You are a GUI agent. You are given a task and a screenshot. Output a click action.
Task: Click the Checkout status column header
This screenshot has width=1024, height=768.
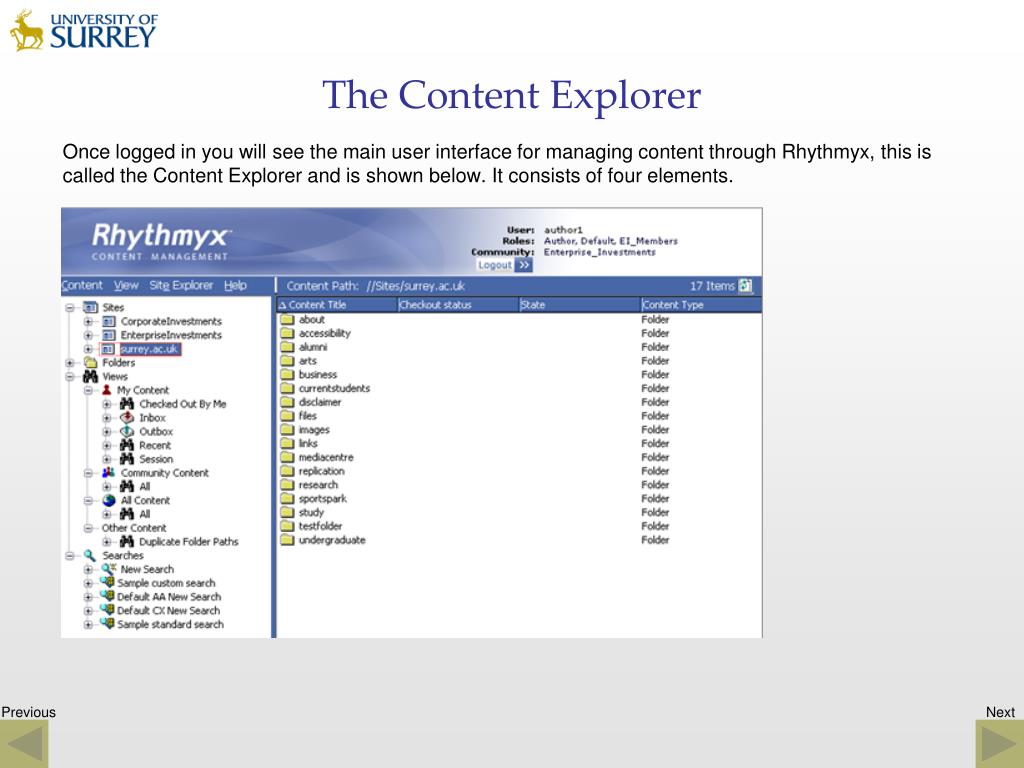coord(458,305)
